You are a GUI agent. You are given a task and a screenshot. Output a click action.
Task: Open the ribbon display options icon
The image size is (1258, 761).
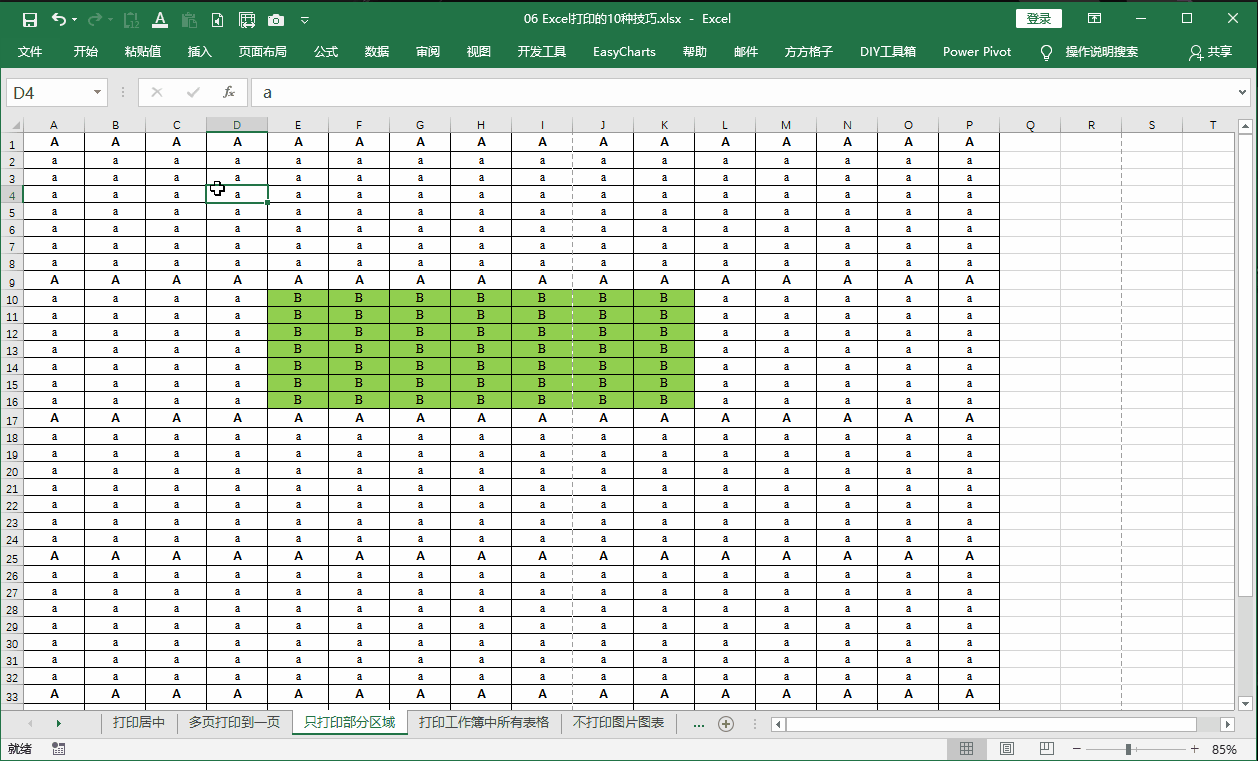click(x=1095, y=18)
